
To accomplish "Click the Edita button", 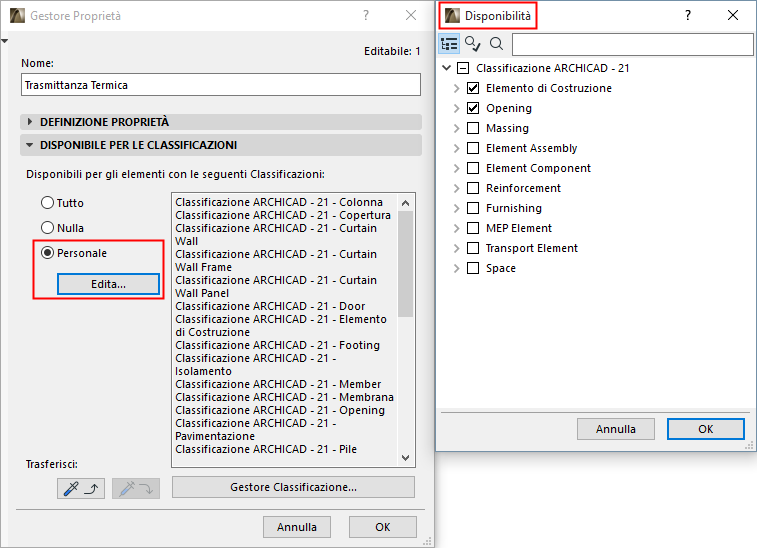I will pos(108,284).
